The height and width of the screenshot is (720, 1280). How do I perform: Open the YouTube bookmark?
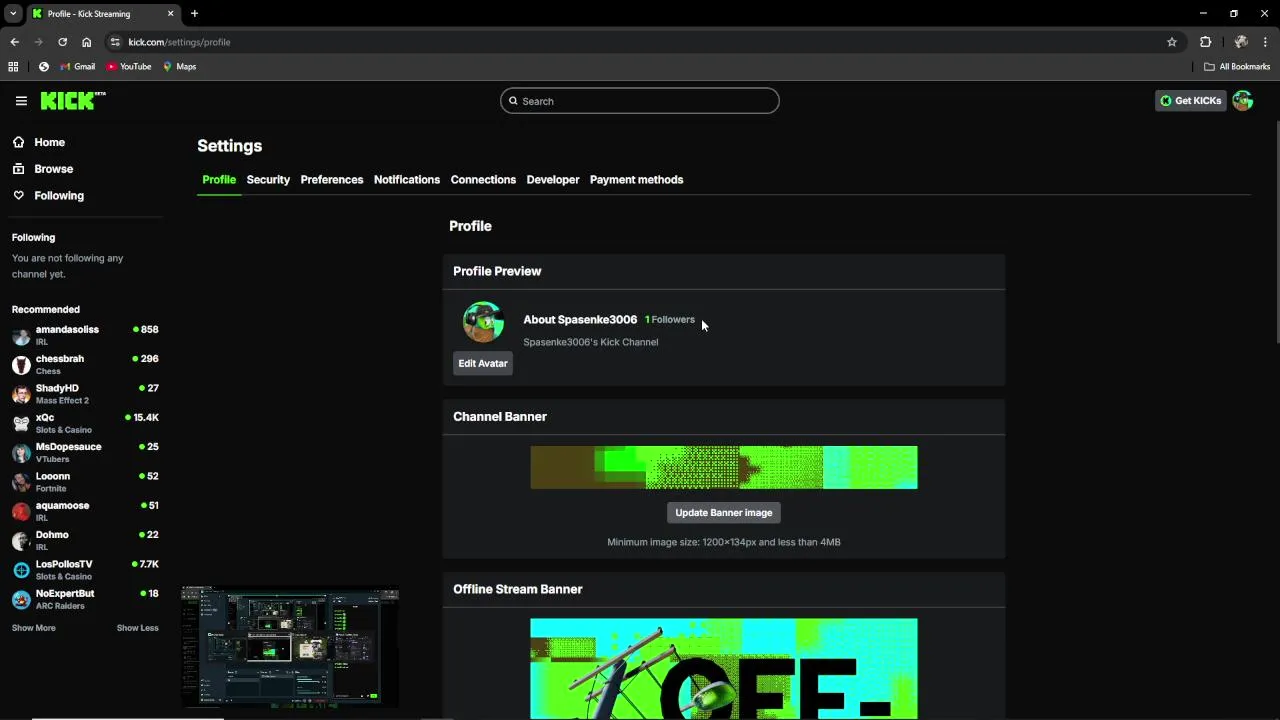[x=129, y=67]
